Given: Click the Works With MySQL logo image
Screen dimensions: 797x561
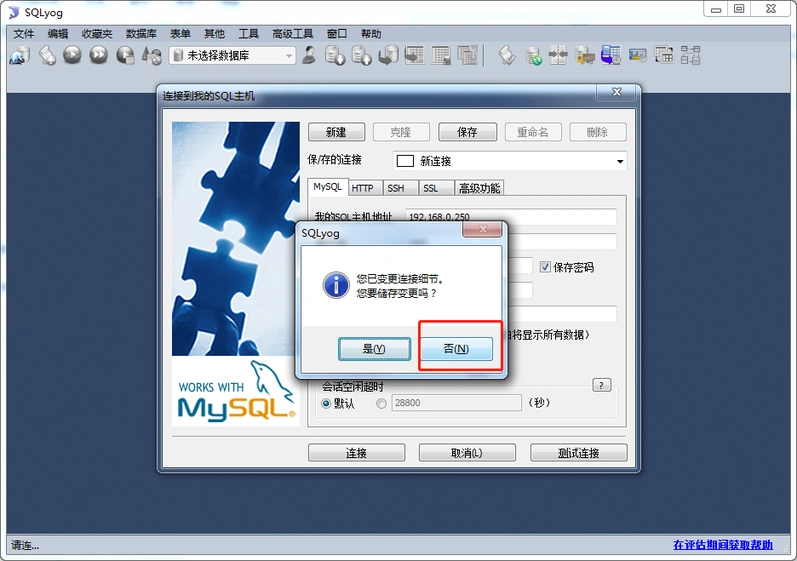Looking at the screenshot, I should click(x=236, y=391).
